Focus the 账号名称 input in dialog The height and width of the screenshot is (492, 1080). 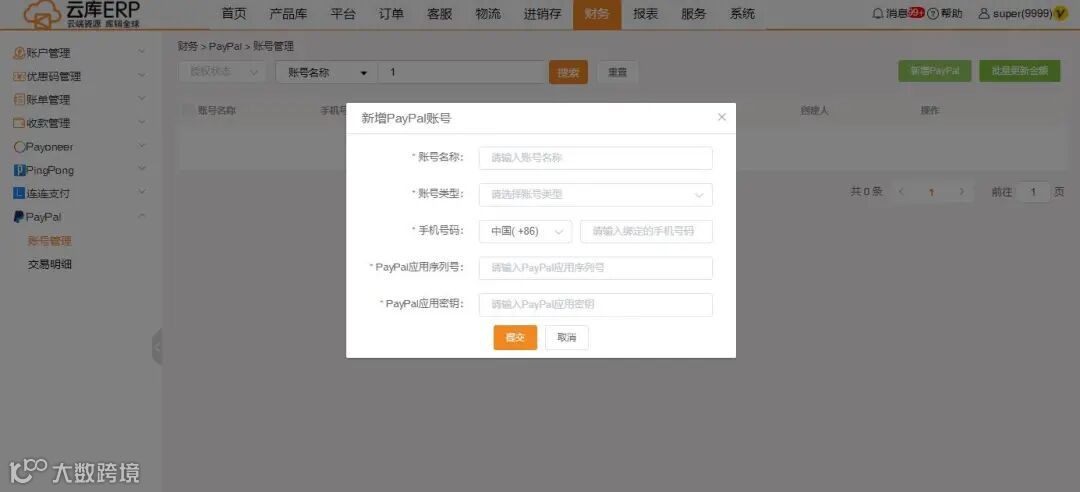tap(596, 158)
